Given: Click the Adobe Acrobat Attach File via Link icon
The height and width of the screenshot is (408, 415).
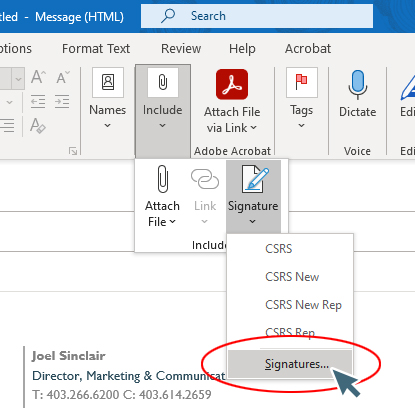Looking at the screenshot, I should (232, 84).
